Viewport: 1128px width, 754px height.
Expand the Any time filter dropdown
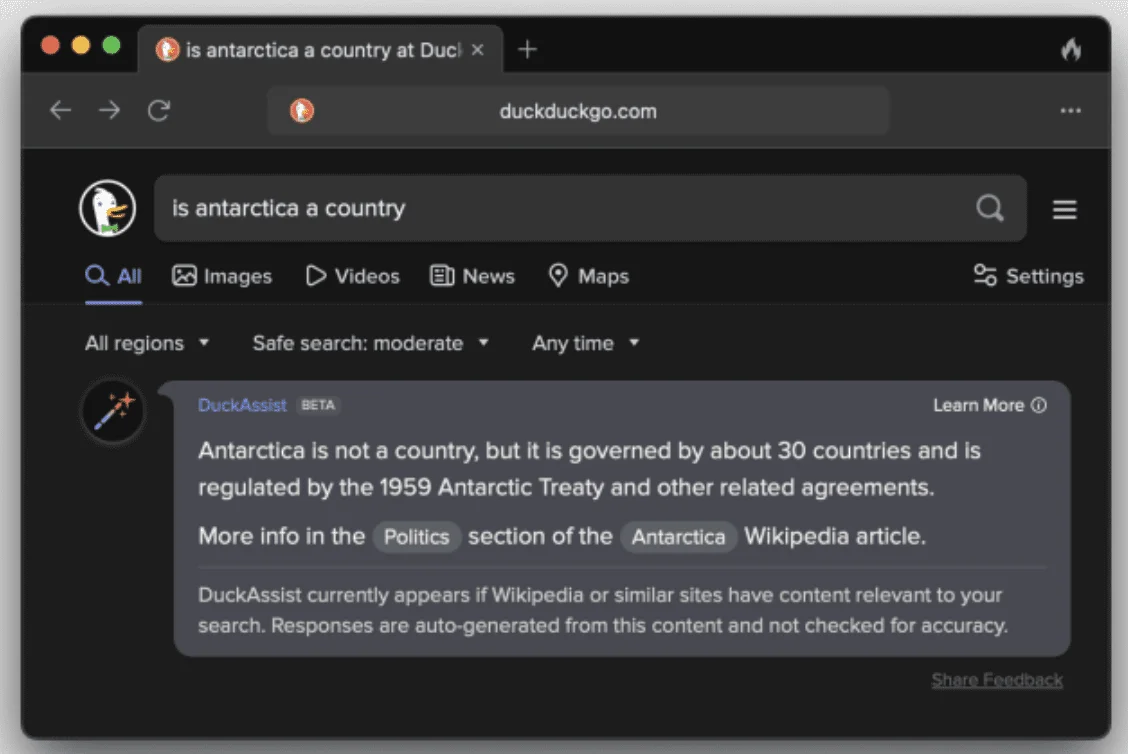tap(586, 343)
